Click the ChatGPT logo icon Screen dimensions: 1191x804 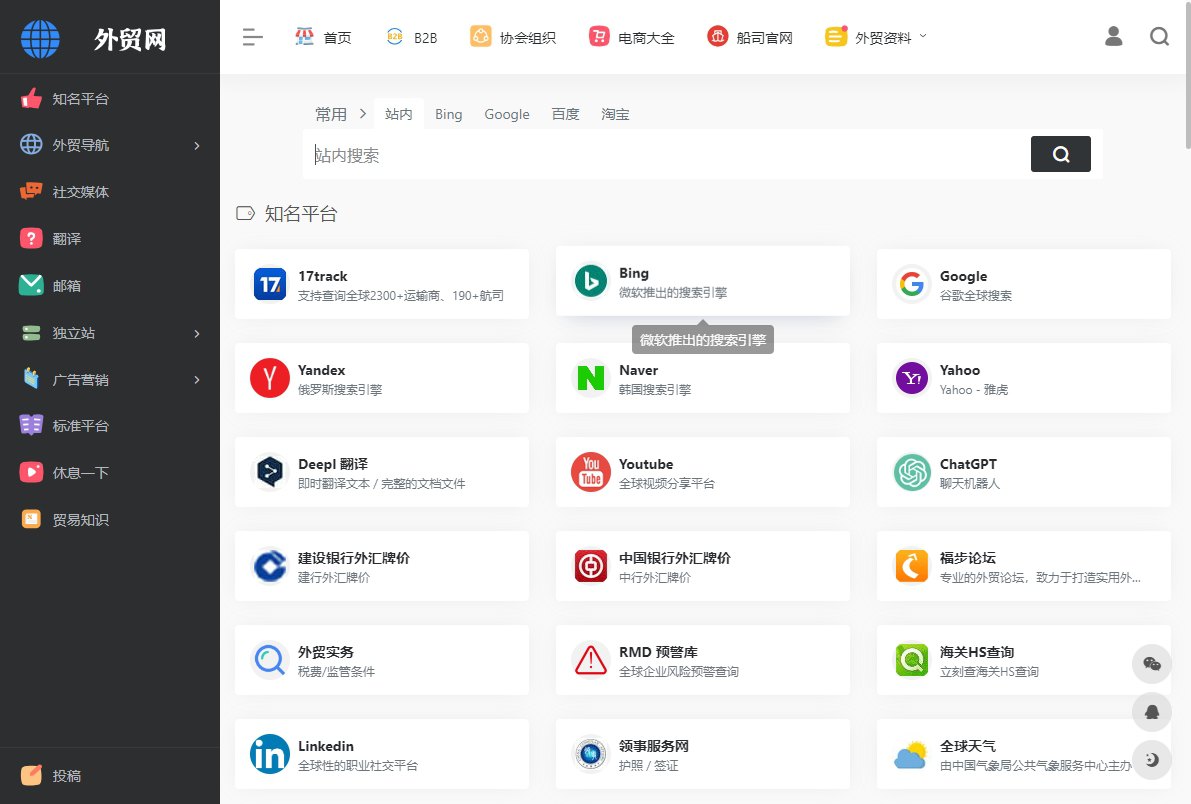tap(911, 472)
